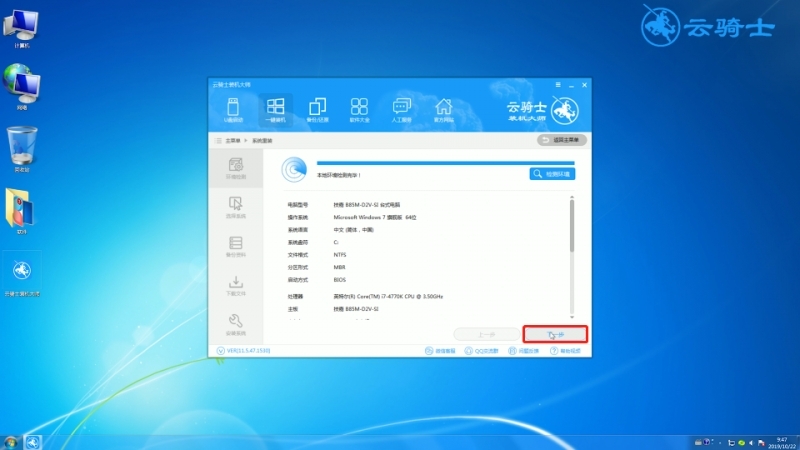Select the BIOS boot mode value

[x=339, y=280]
